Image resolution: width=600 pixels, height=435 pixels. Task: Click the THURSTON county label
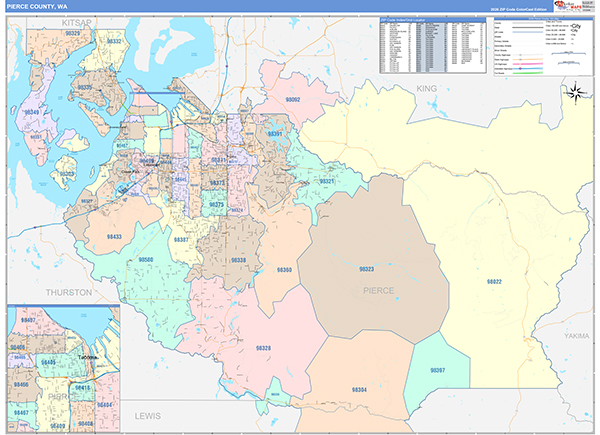click(x=68, y=292)
